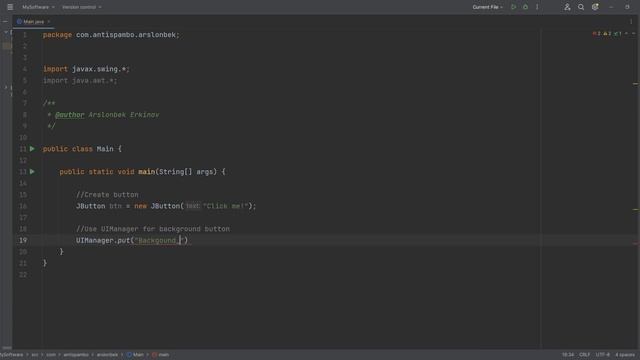640x360 pixels.
Task: Click src in the breadcrumb bar
Action: 35,355
